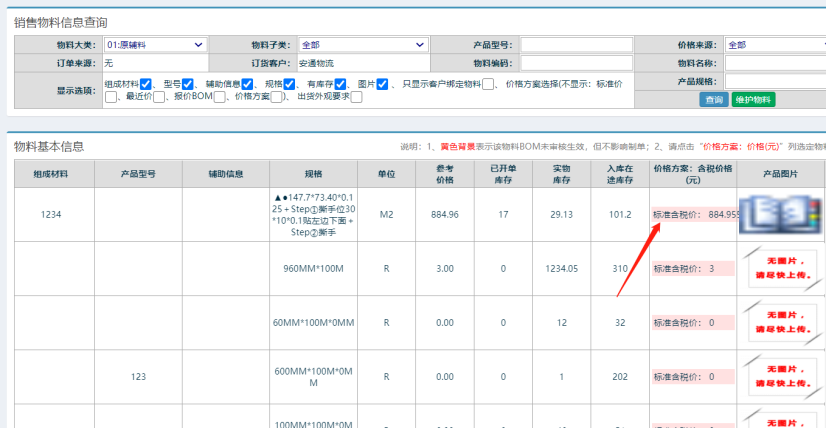827x429 pixels.
Task: Open product image thumbnail for material 1234
Action: click(x=781, y=214)
